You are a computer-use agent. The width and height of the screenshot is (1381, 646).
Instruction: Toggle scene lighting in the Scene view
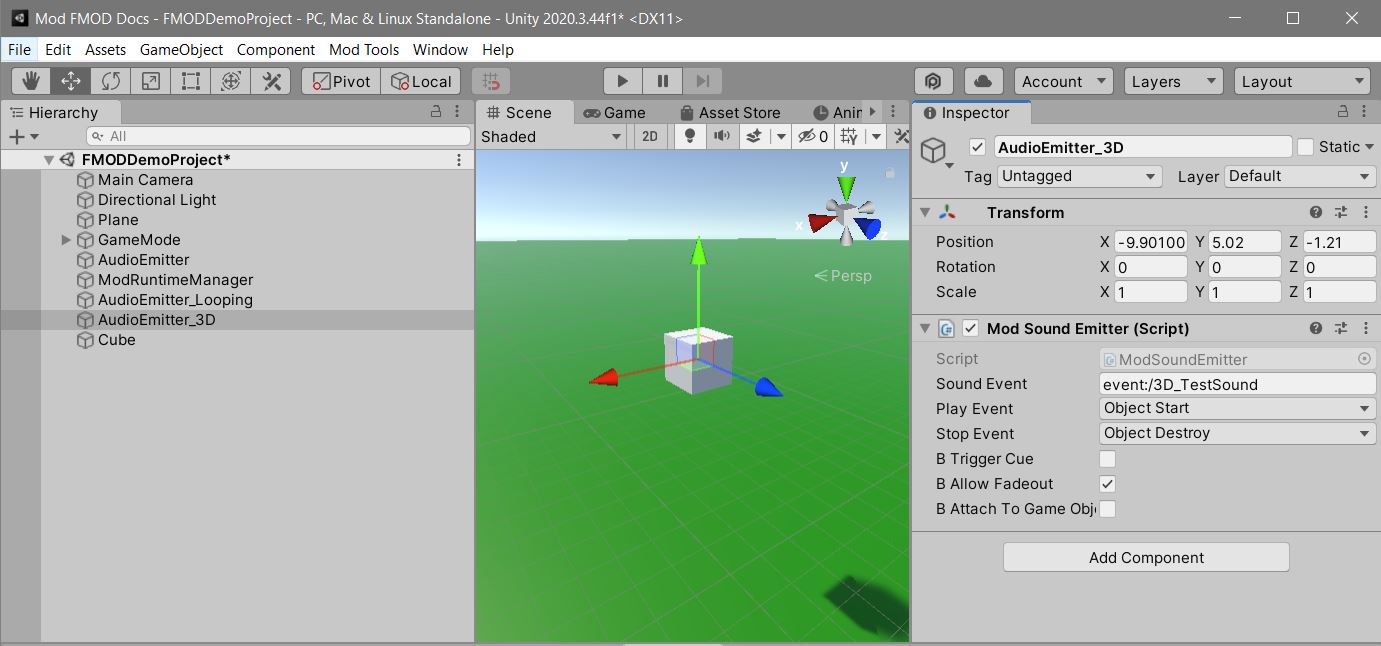point(689,136)
